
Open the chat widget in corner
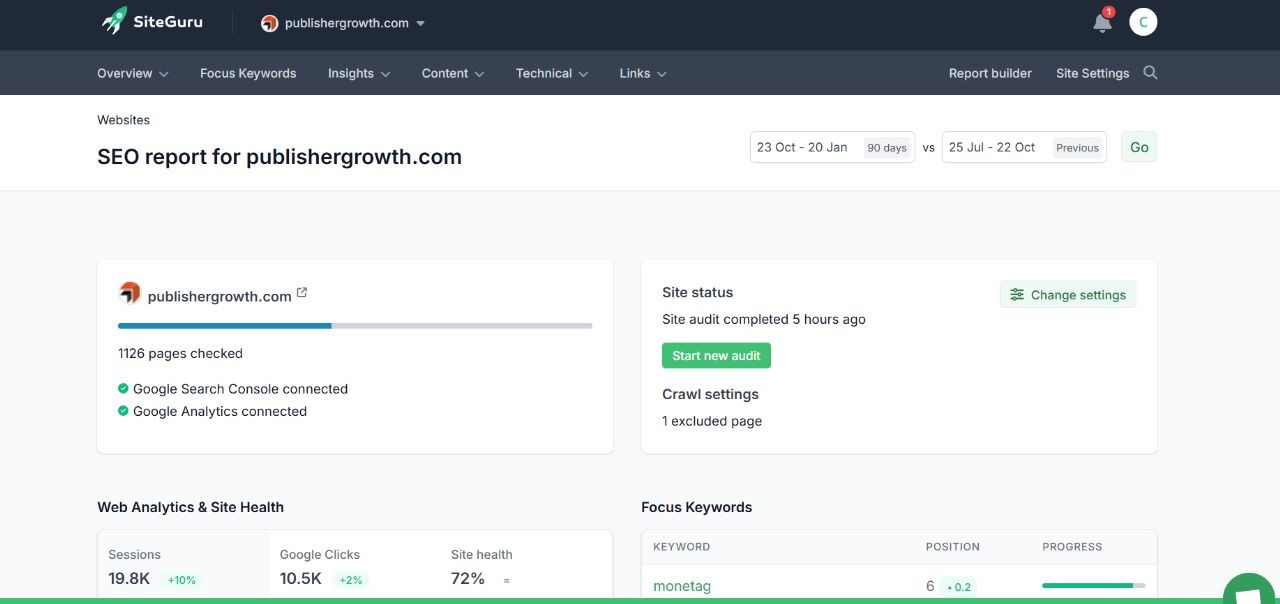[x=1250, y=589]
